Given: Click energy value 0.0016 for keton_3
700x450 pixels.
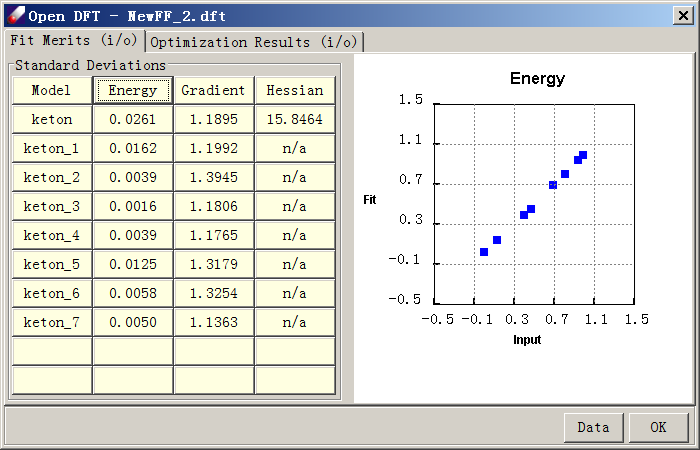Looking at the screenshot, I should click(133, 206).
